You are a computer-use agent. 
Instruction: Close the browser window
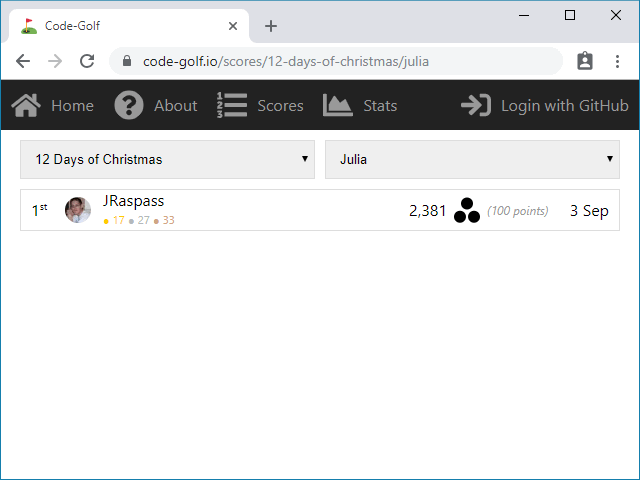click(616, 16)
